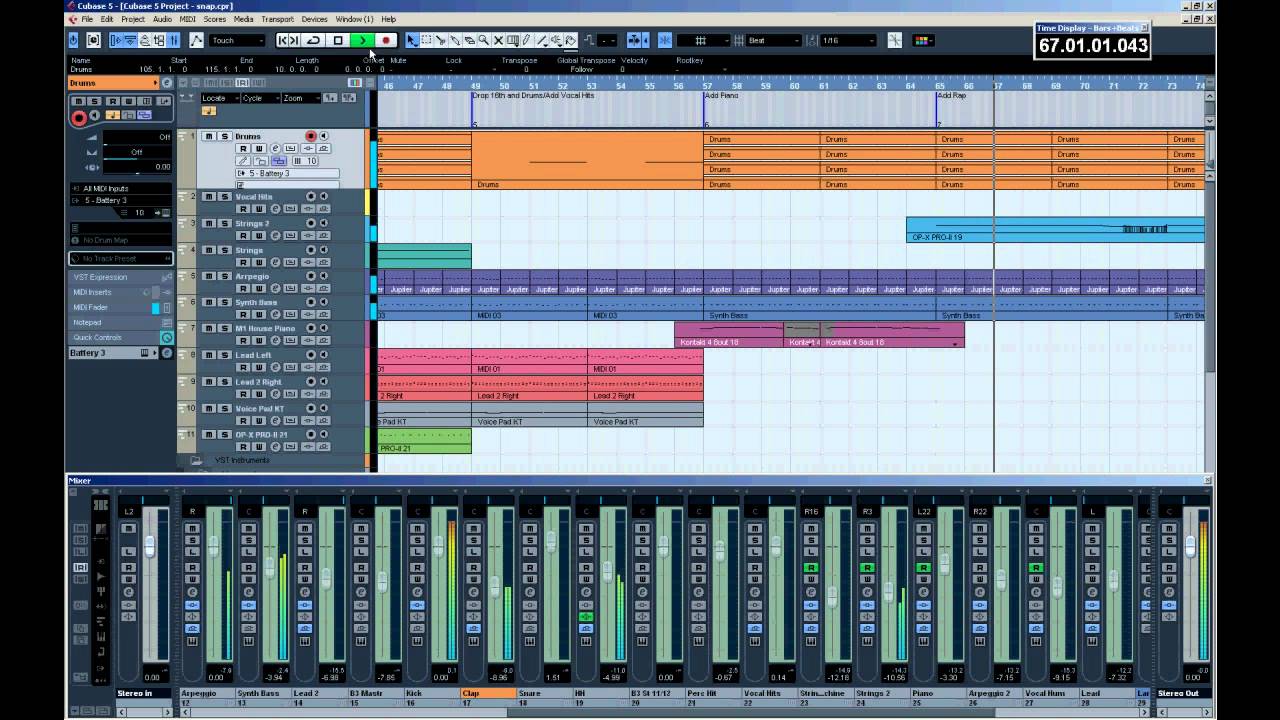Toggle the Cycle loop button in toolbar

313,40
